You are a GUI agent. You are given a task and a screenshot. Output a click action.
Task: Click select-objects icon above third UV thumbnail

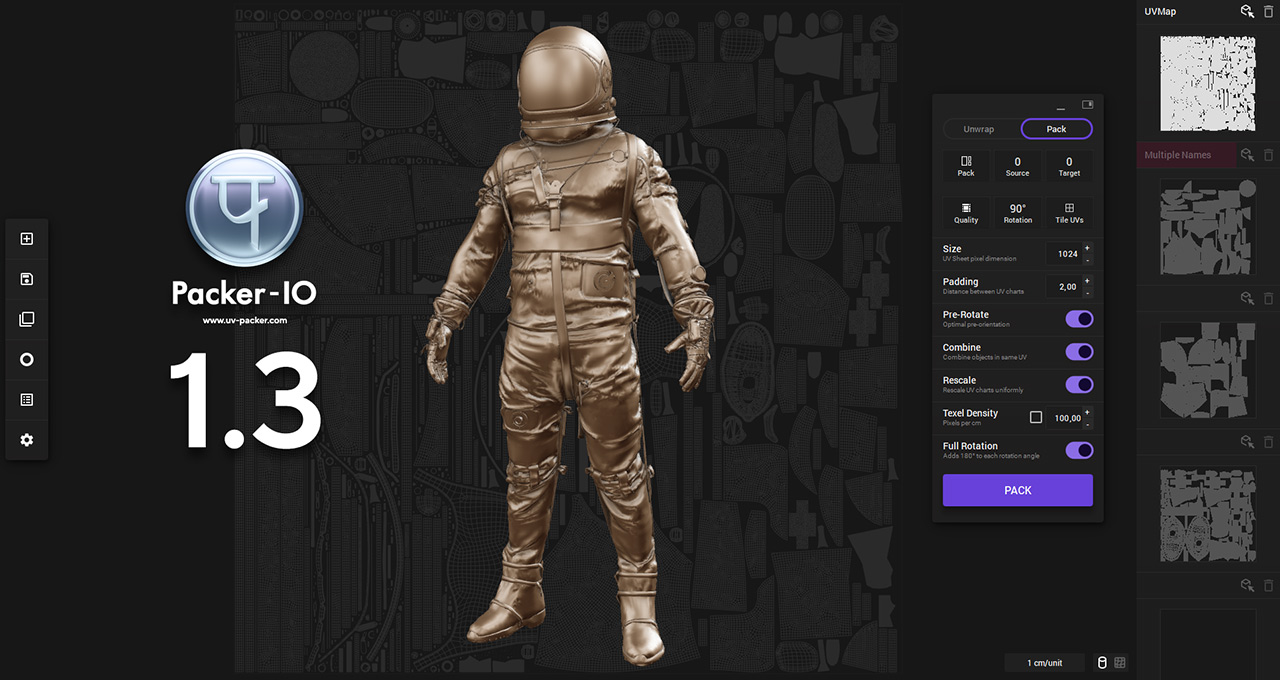[1247, 298]
